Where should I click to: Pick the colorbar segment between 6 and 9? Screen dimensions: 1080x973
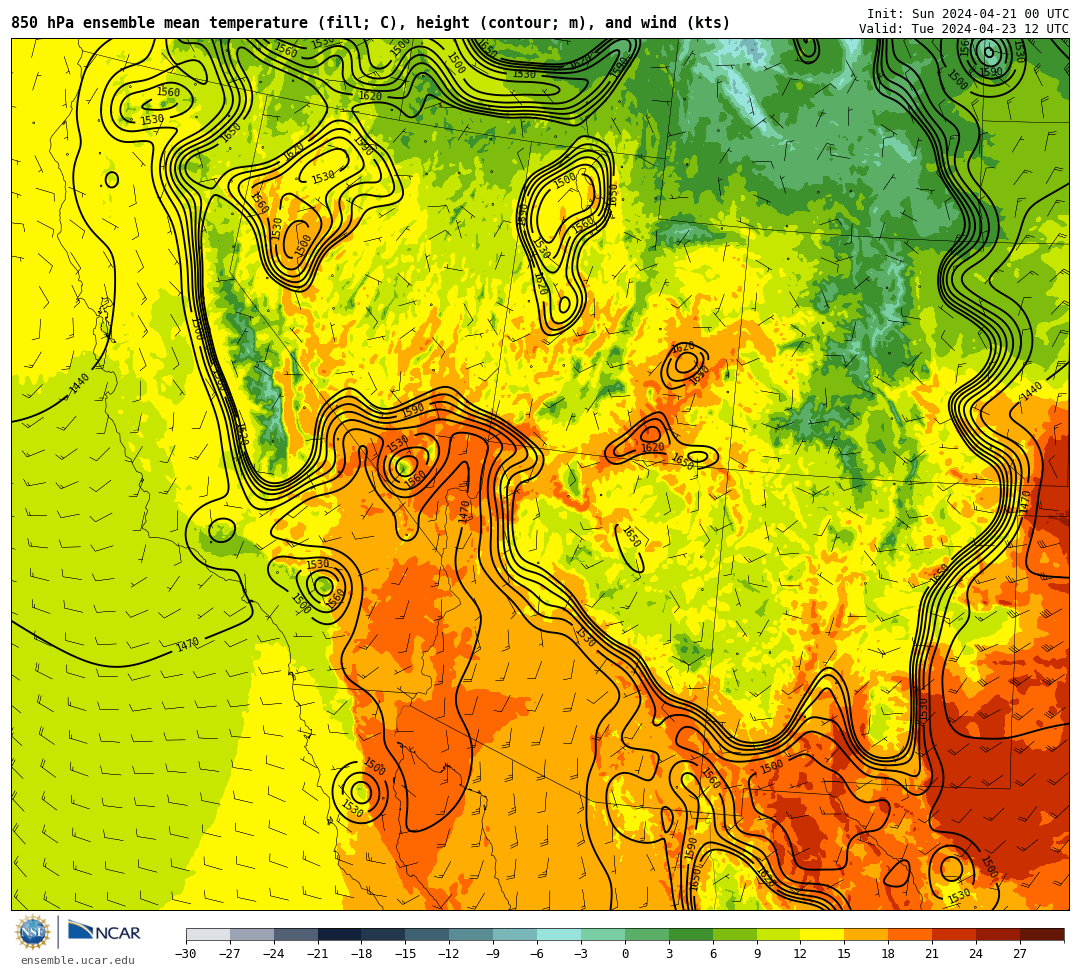pyautogui.click(x=735, y=934)
